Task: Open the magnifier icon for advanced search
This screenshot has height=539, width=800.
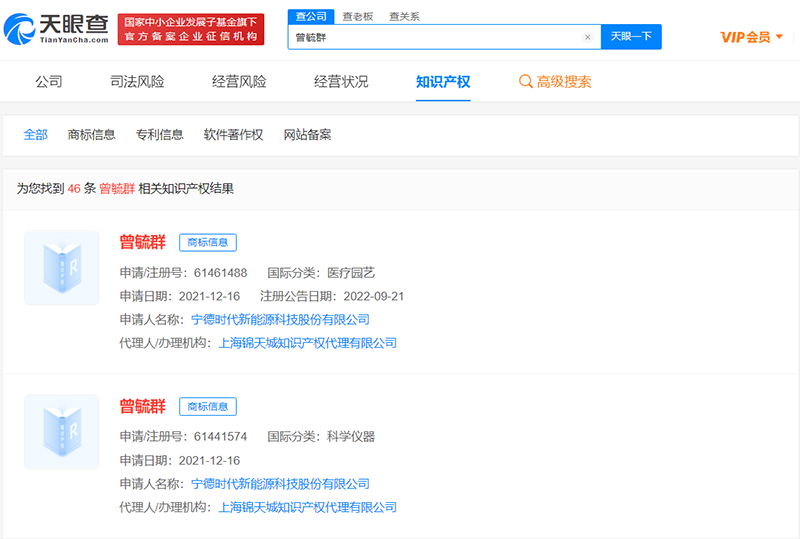Action: click(x=526, y=81)
